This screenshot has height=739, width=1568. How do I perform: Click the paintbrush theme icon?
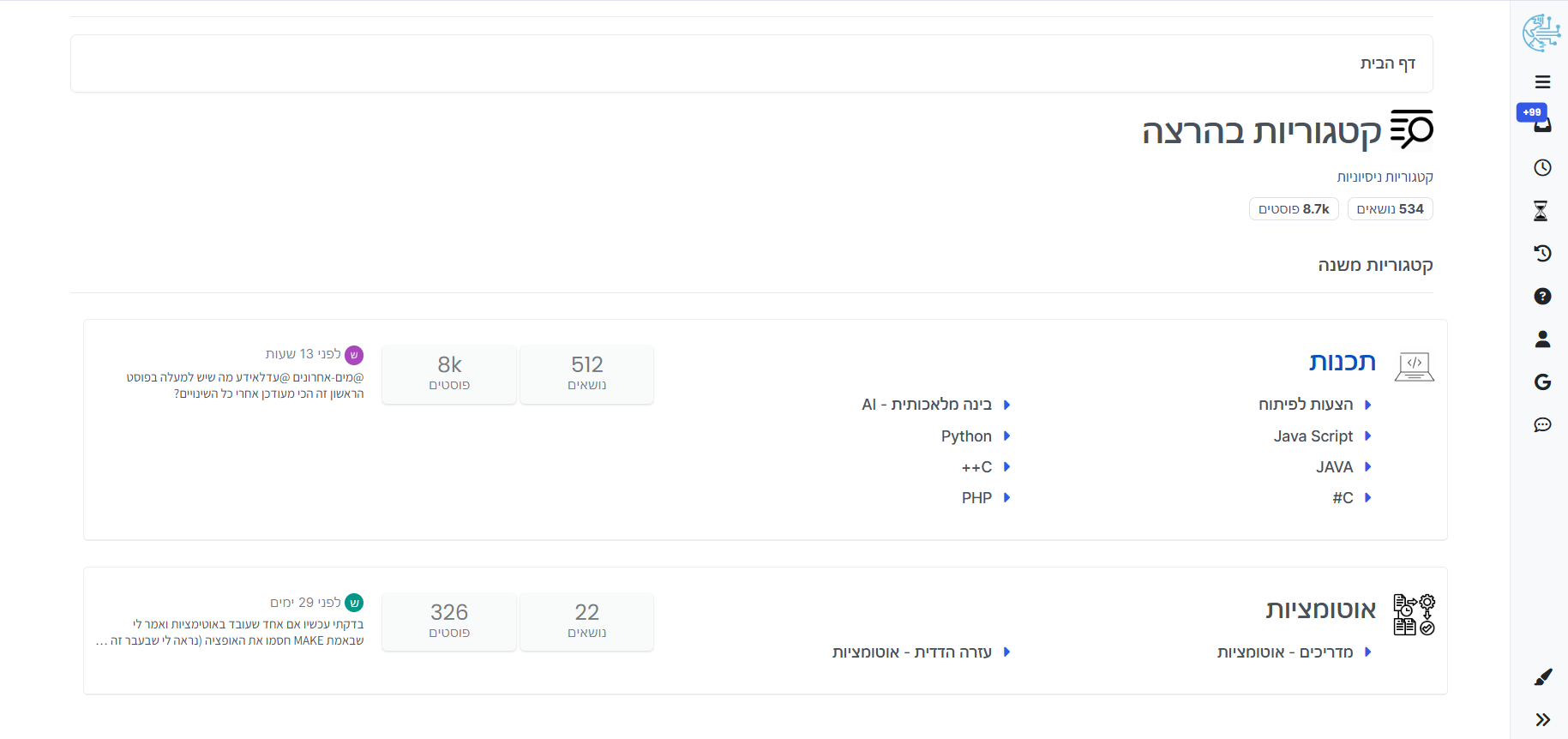point(1542,677)
